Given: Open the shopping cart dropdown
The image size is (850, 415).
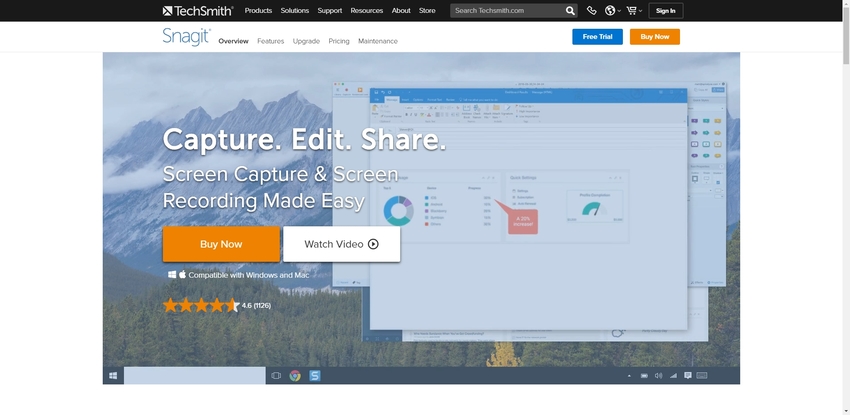Looking at the screenshot, I should 634,10.
